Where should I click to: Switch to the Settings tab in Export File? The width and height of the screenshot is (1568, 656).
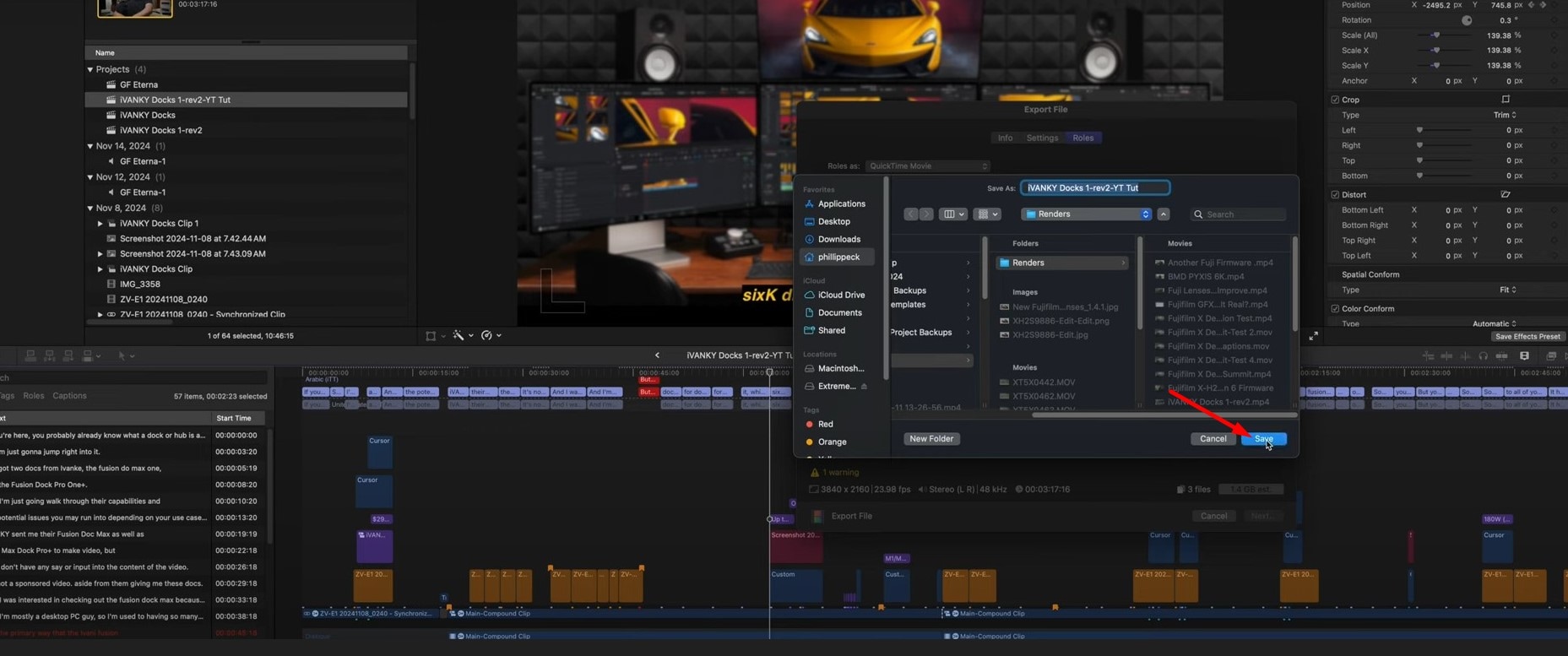click(1042, 138)
